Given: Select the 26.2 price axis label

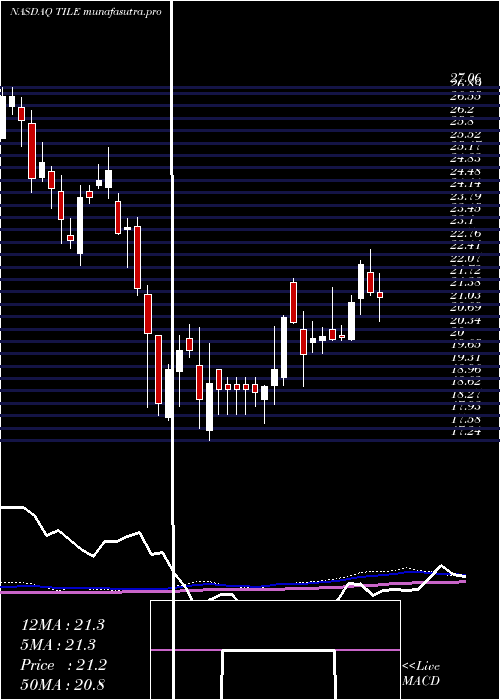Looking at the screenshot, I should (462, 109).
